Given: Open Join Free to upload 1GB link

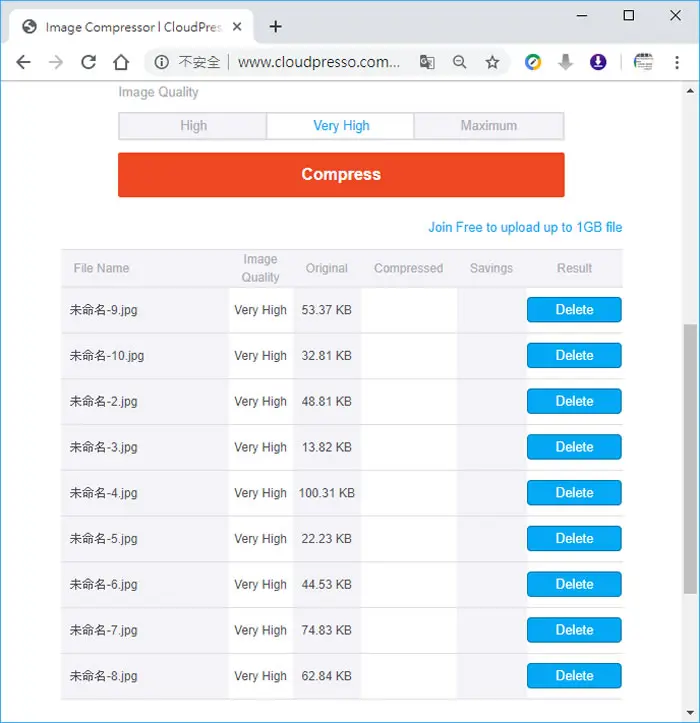Looking at the screenshot, I should (525, 227).
